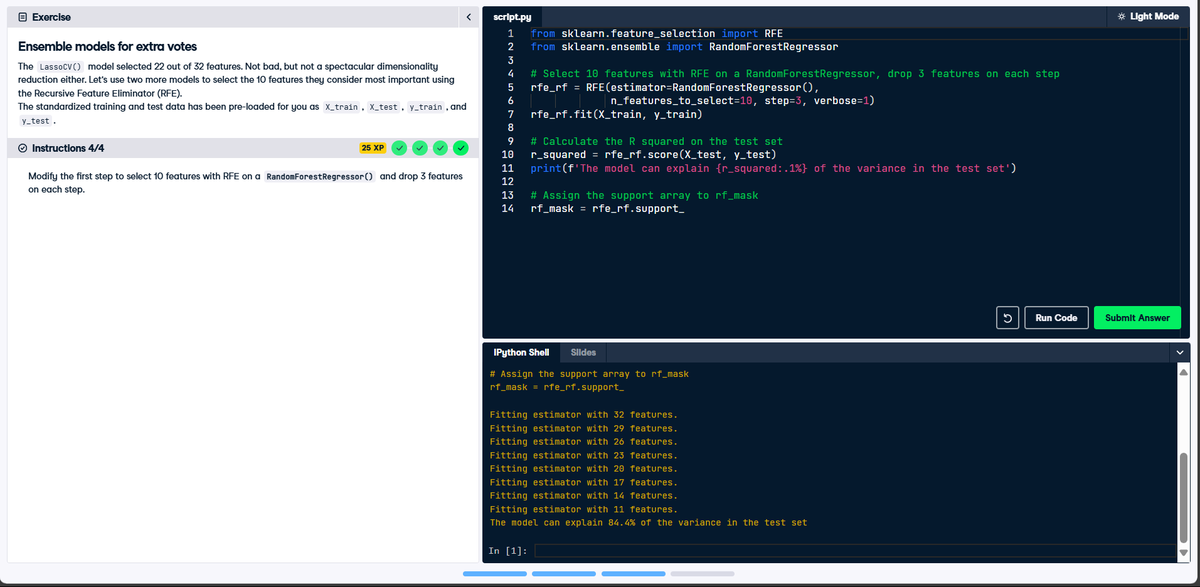
Task: Click code line 1 importing RFE
Action: [657, 33]
